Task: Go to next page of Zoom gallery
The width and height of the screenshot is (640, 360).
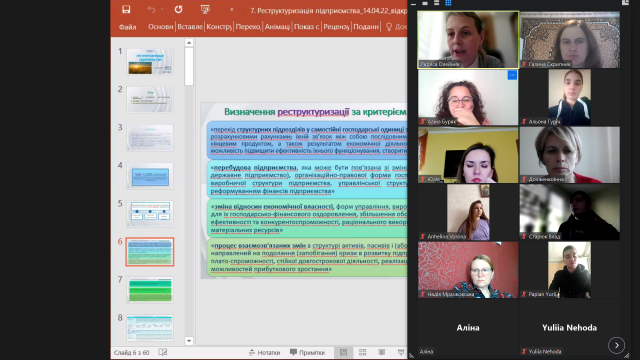Action: (617, 345)
